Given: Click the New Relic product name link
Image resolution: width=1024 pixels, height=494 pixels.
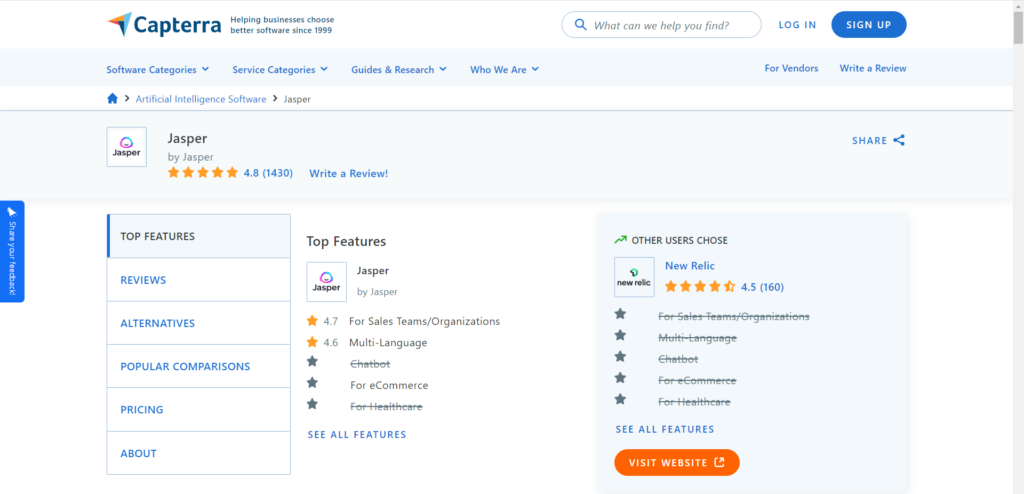Looking at the screenshot, I should click(x=690, y=265).
